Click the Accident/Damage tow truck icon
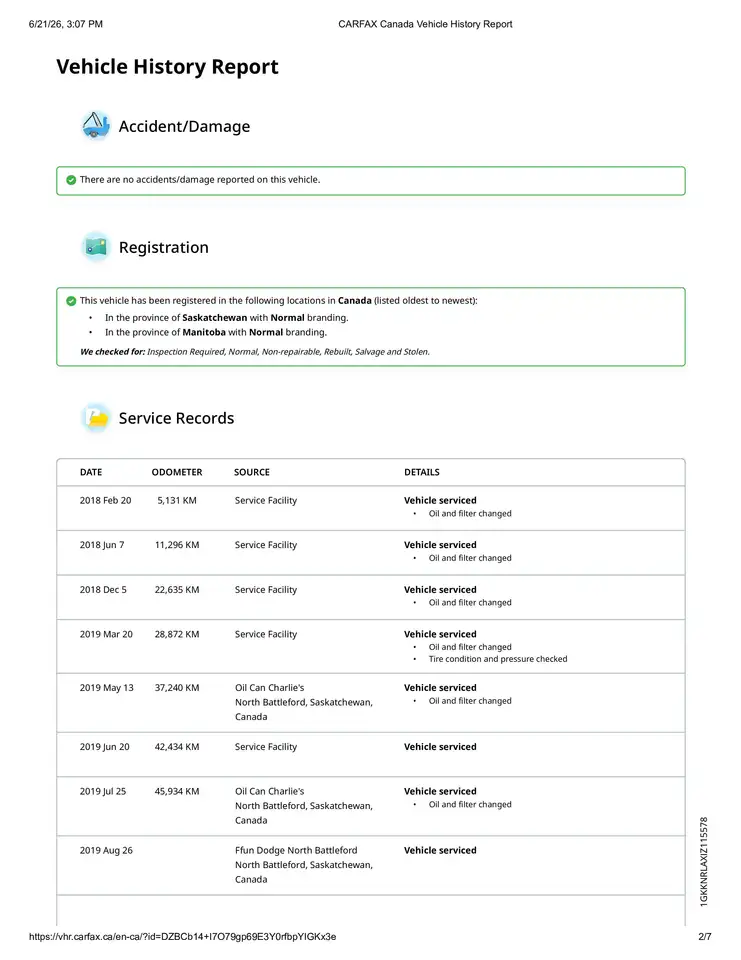Image resolution: width=741 pixels, height=960 pixels. [x=96, y=126]
